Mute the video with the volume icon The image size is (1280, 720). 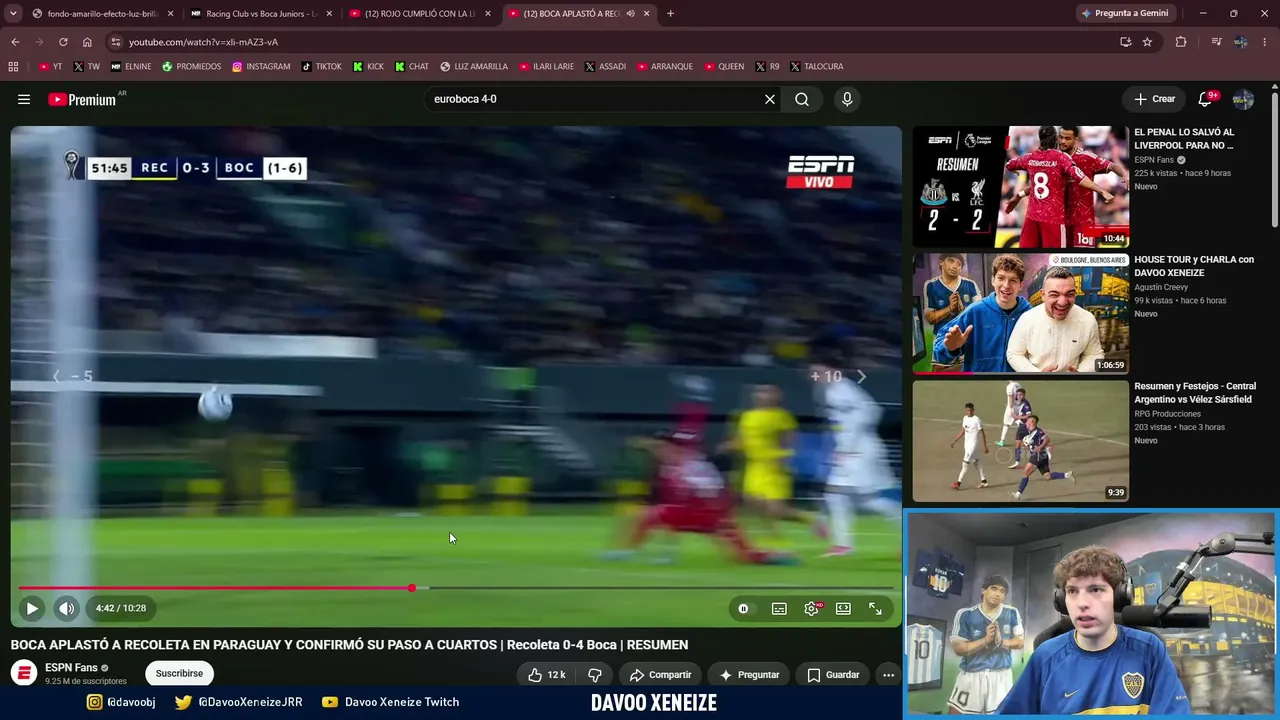(66, 608)
